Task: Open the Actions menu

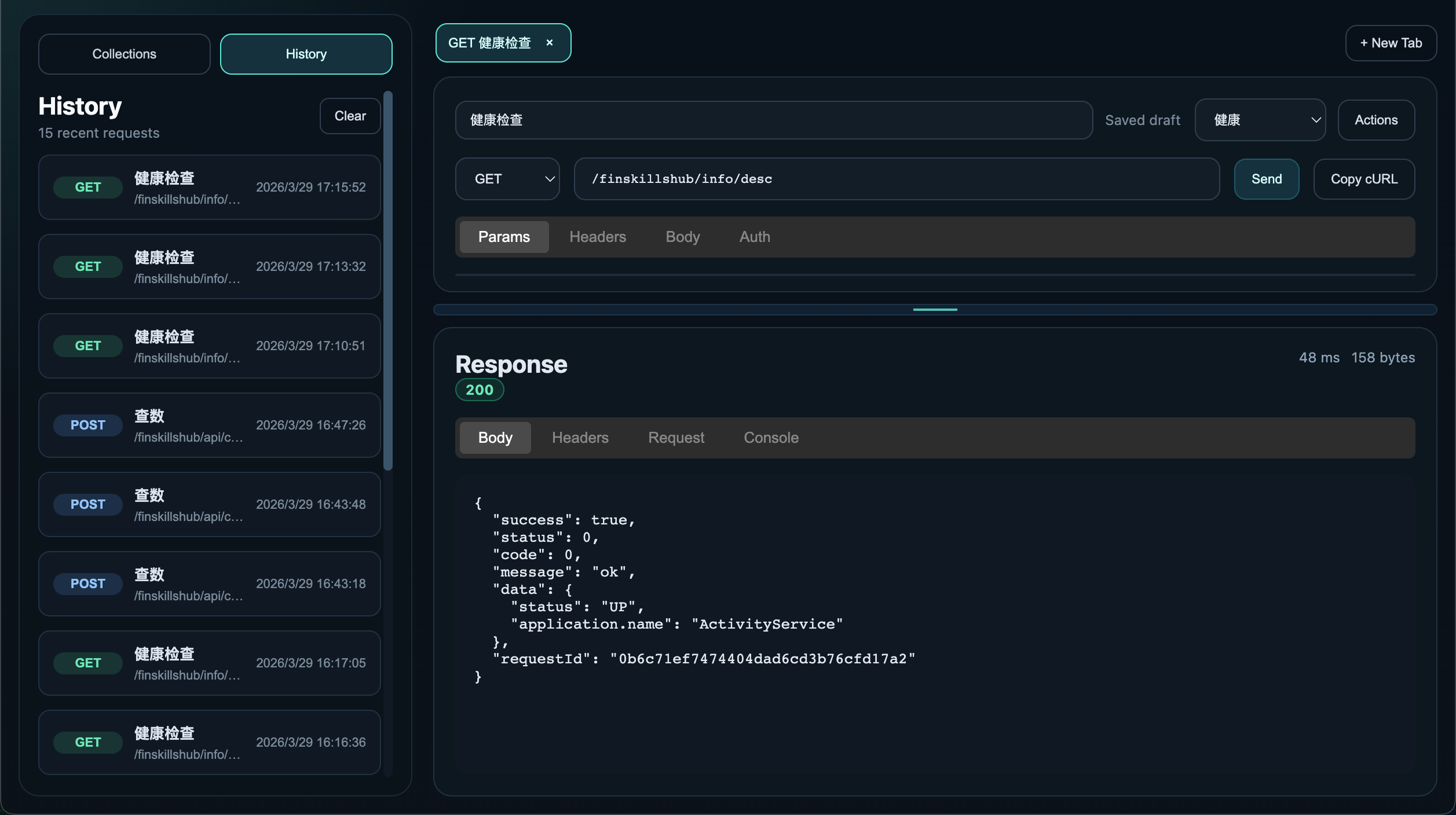Action: coord(1376,120)
